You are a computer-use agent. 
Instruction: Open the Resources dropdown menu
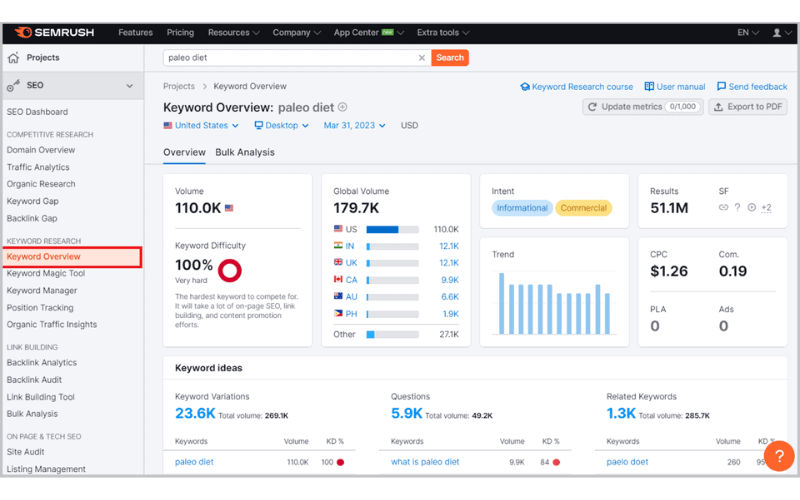pyautogui.click(x=234, y=33)
